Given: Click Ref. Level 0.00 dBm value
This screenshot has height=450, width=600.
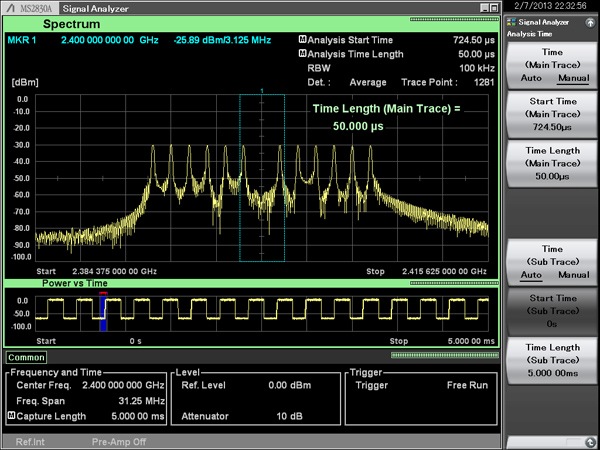Looking at the screenshot, I should [x=290, y=385].
